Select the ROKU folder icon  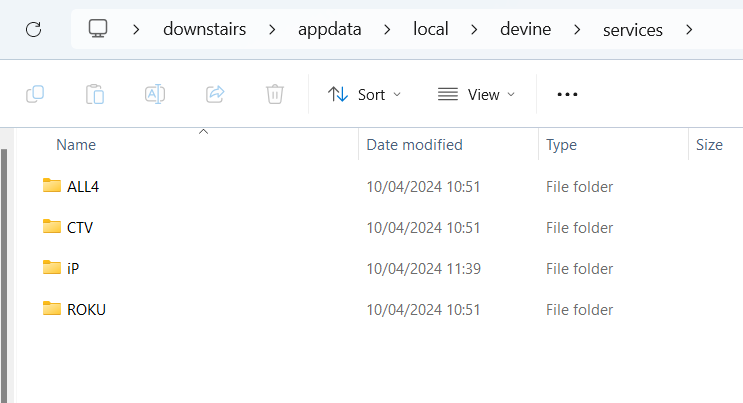53,308
